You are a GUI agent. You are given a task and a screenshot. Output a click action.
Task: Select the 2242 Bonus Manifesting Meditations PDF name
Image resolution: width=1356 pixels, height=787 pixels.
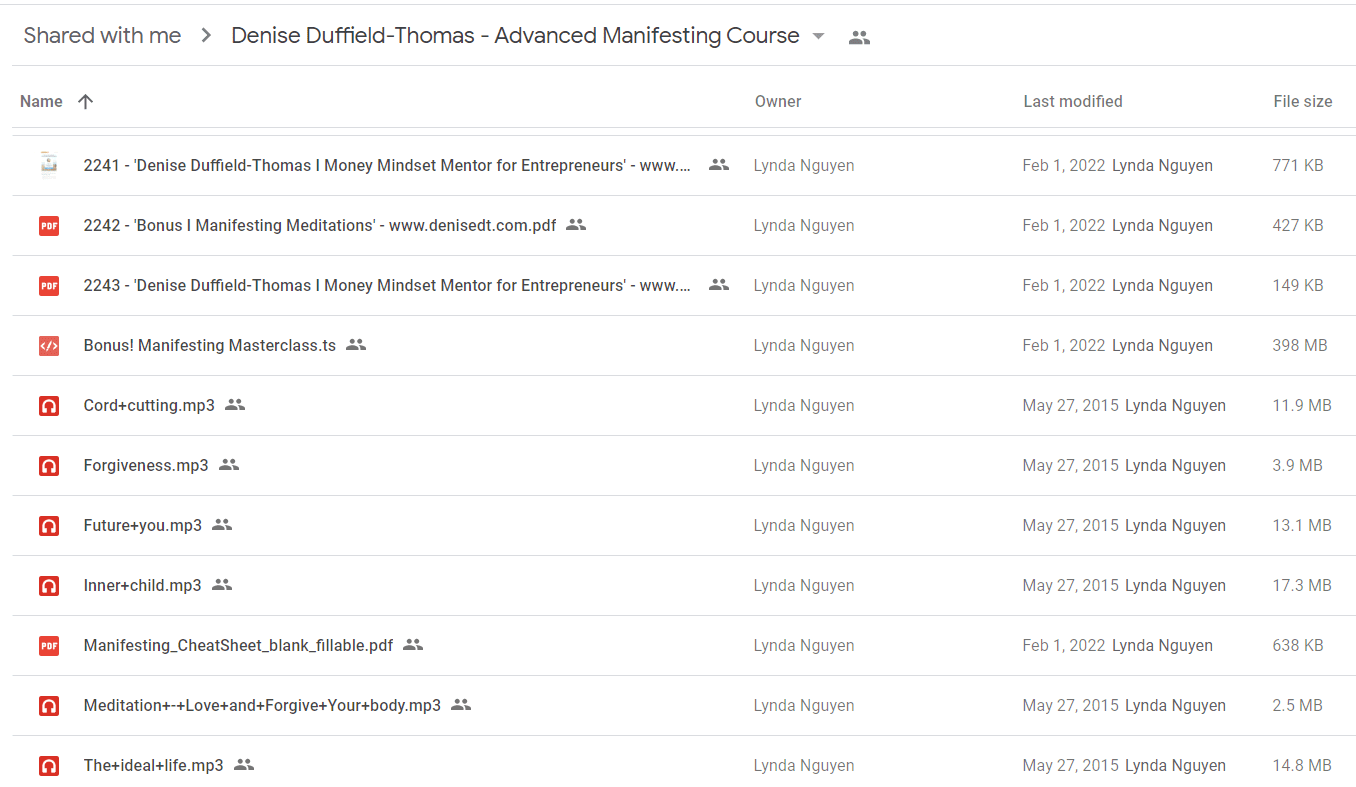point(320,225)
